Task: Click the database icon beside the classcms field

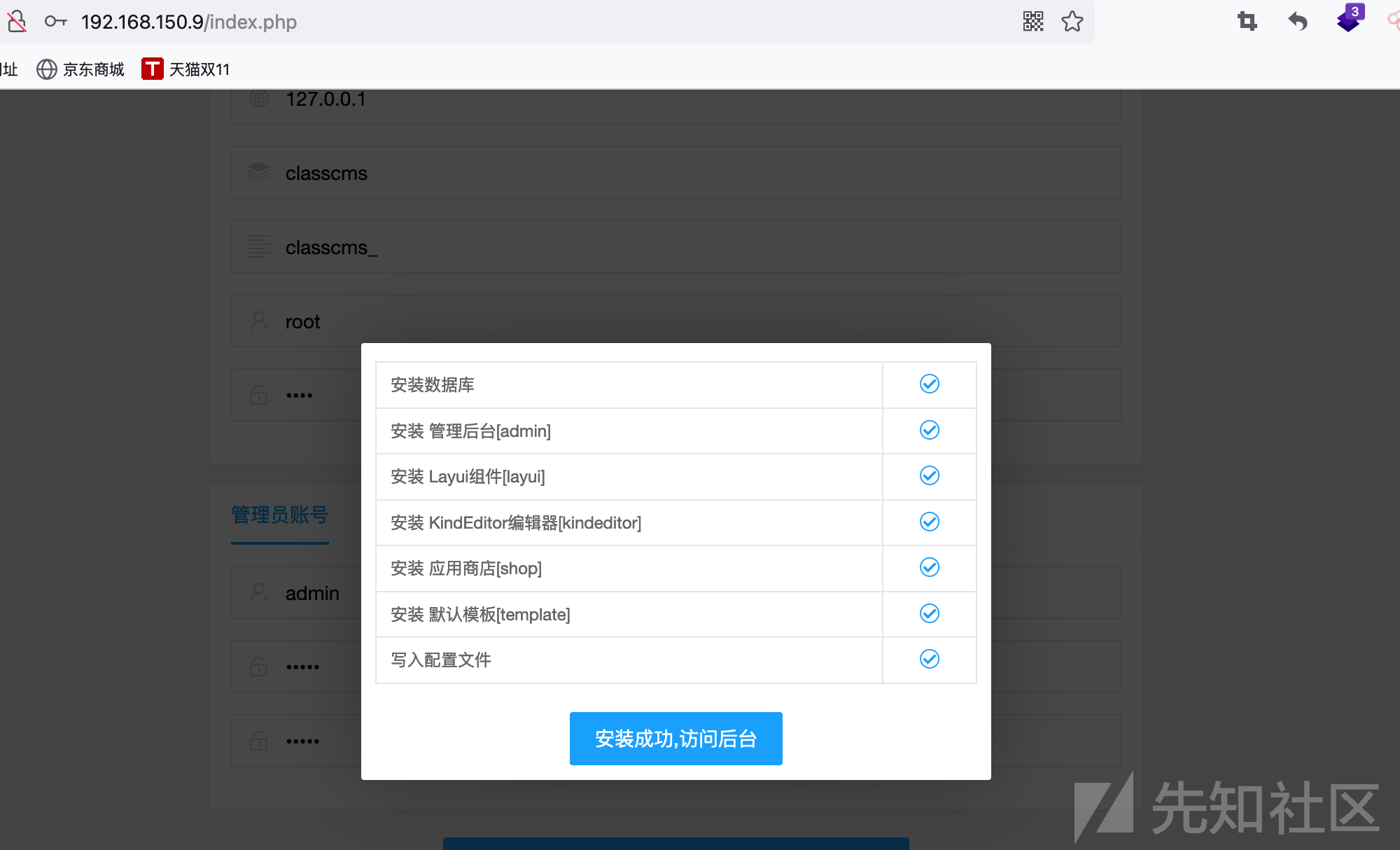Action: click(258, 172)
